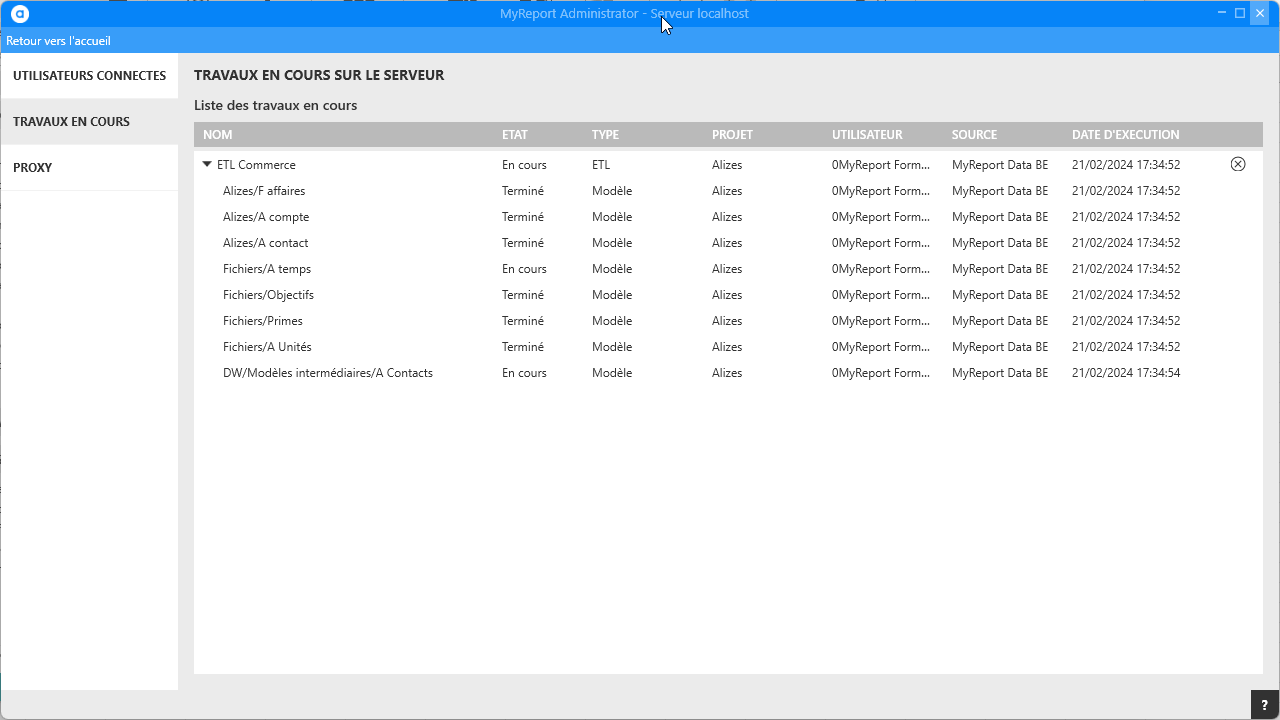
Task: Select the Fichiers/Primes model row
Action: pos(263,321)
